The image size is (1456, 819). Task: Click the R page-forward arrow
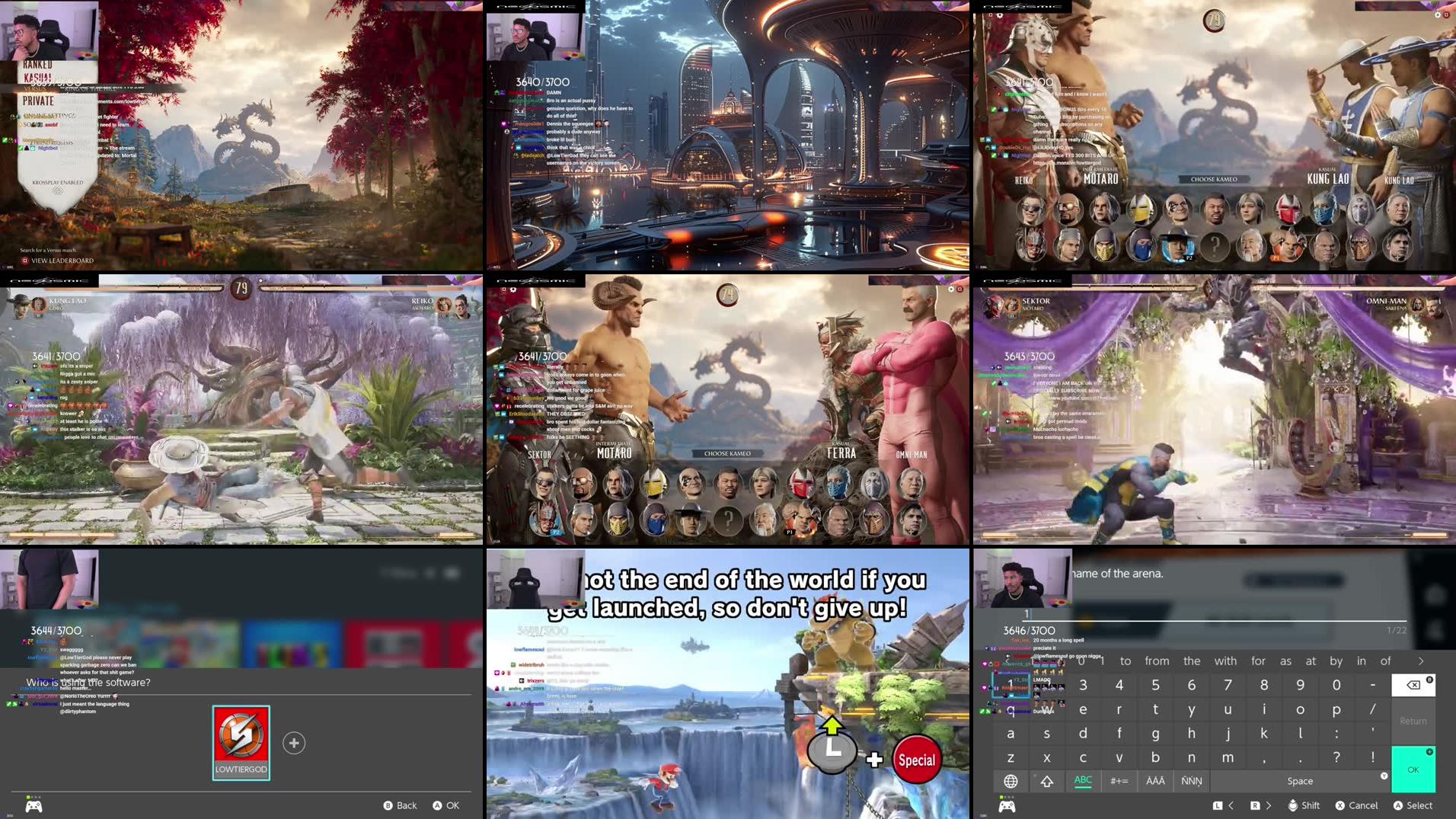(x=1260, y=805)
